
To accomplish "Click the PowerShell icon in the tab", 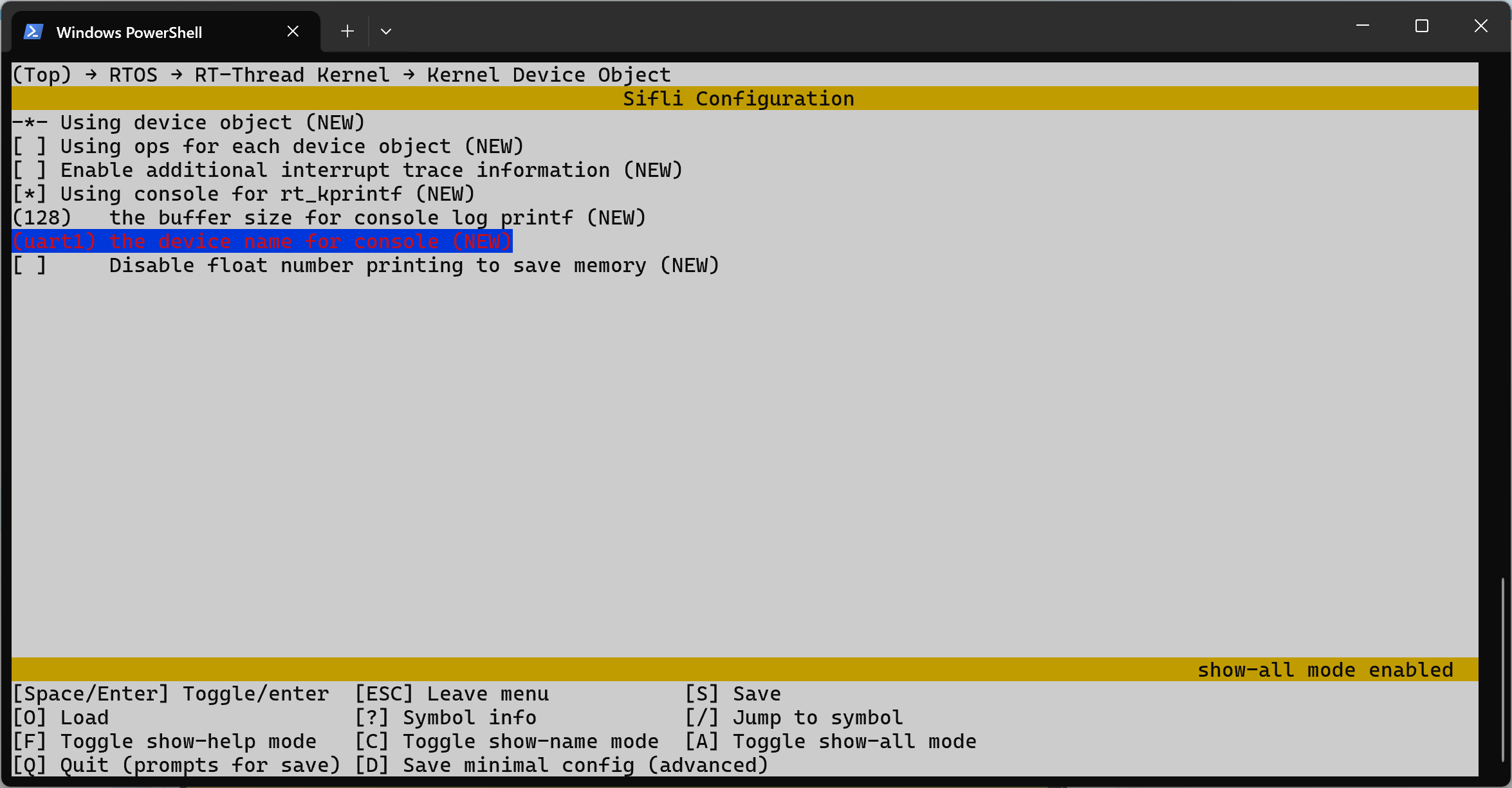I will [33, 32].
